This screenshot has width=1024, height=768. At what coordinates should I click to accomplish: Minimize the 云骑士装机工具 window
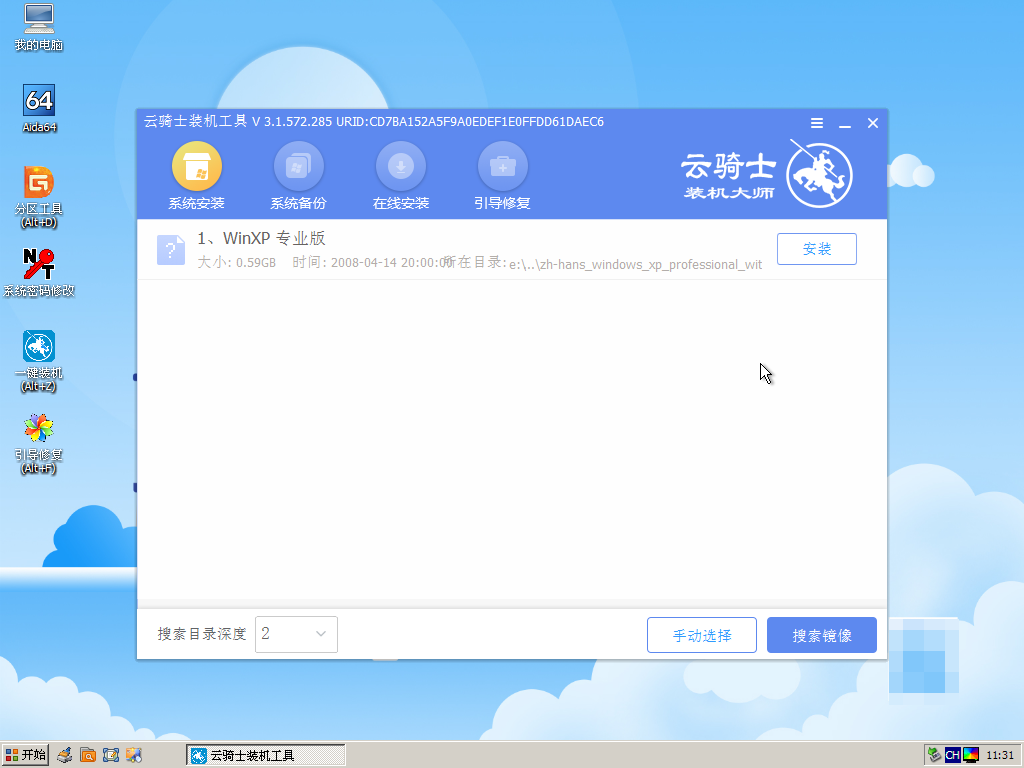[x=844, y=123]
